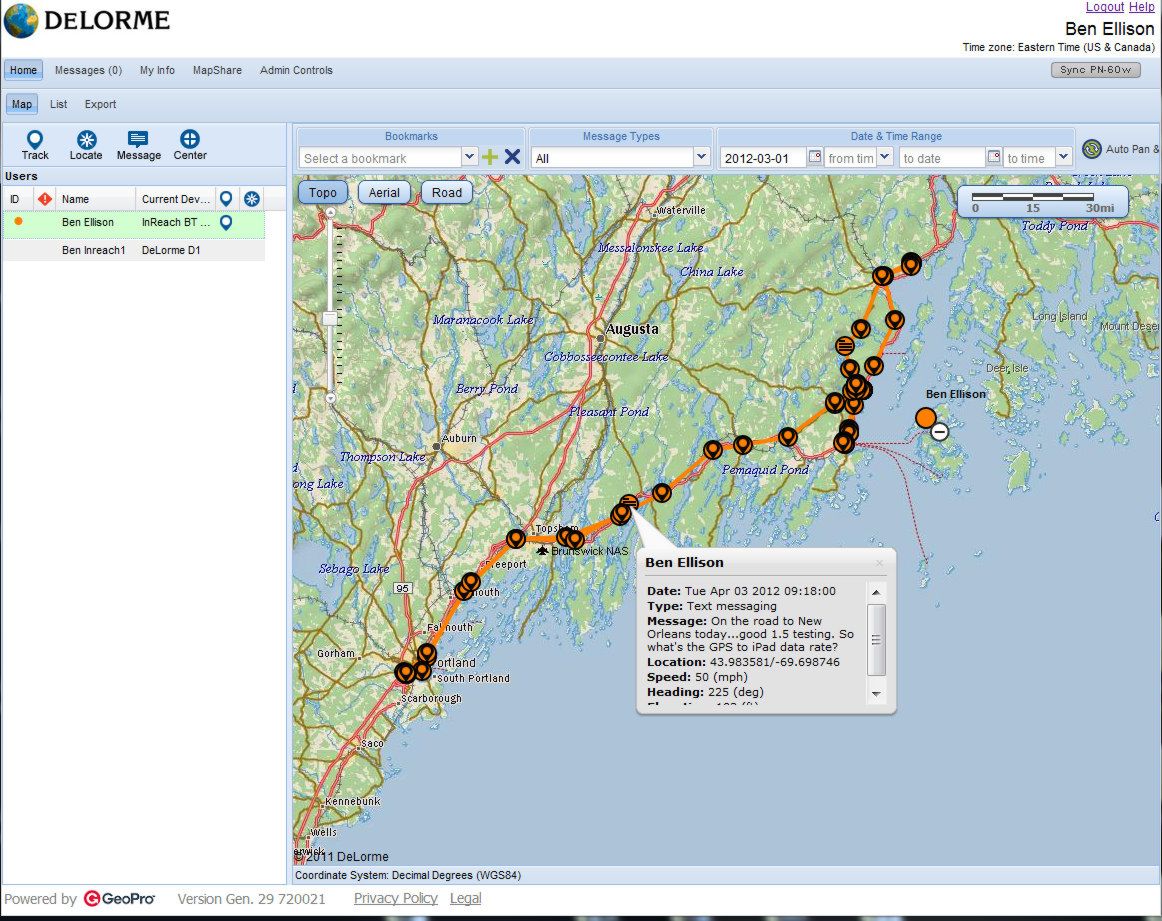Click the 'from time' input field
Image resolution: width=1162 pixels, height=921 pixels.
pyautogui.click(x=850, y=158)
